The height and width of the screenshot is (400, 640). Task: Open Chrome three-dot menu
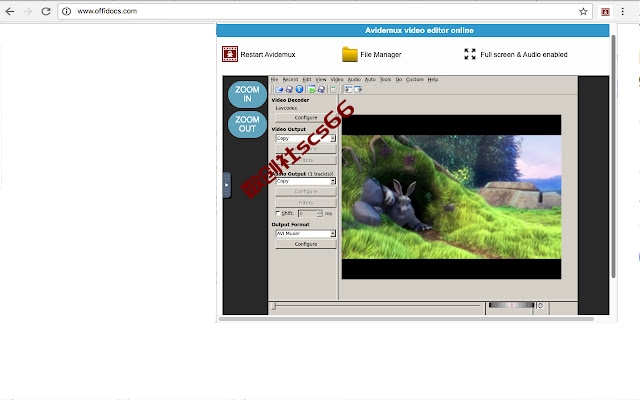pyautogui.click(x=622, y=11)
